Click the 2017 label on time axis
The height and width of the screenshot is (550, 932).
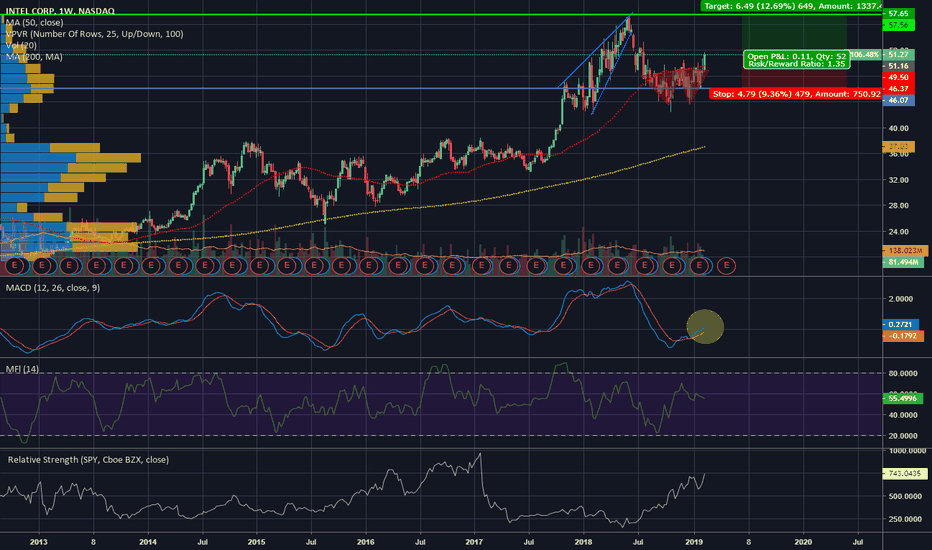(x=474, y=542)
